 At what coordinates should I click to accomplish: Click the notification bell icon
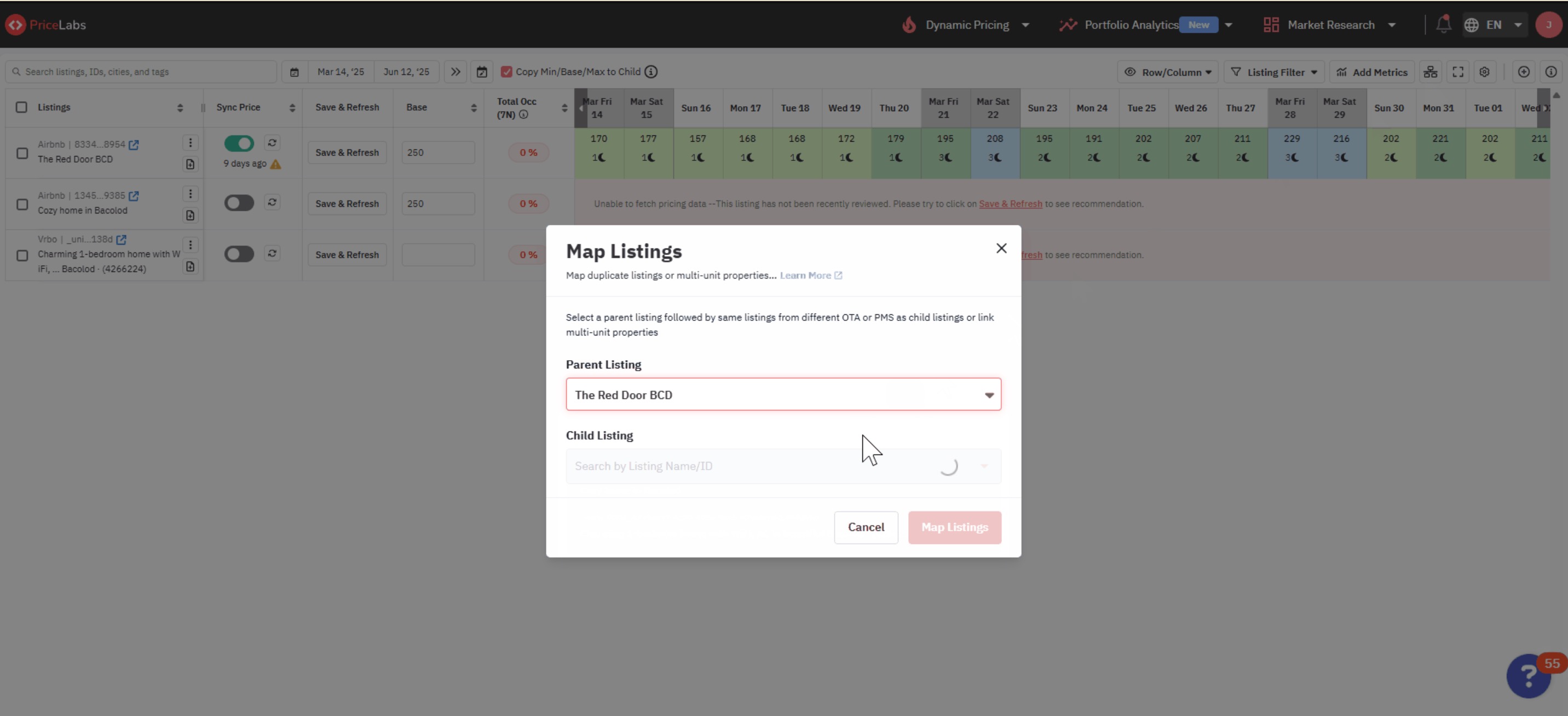coord(1443,24)
